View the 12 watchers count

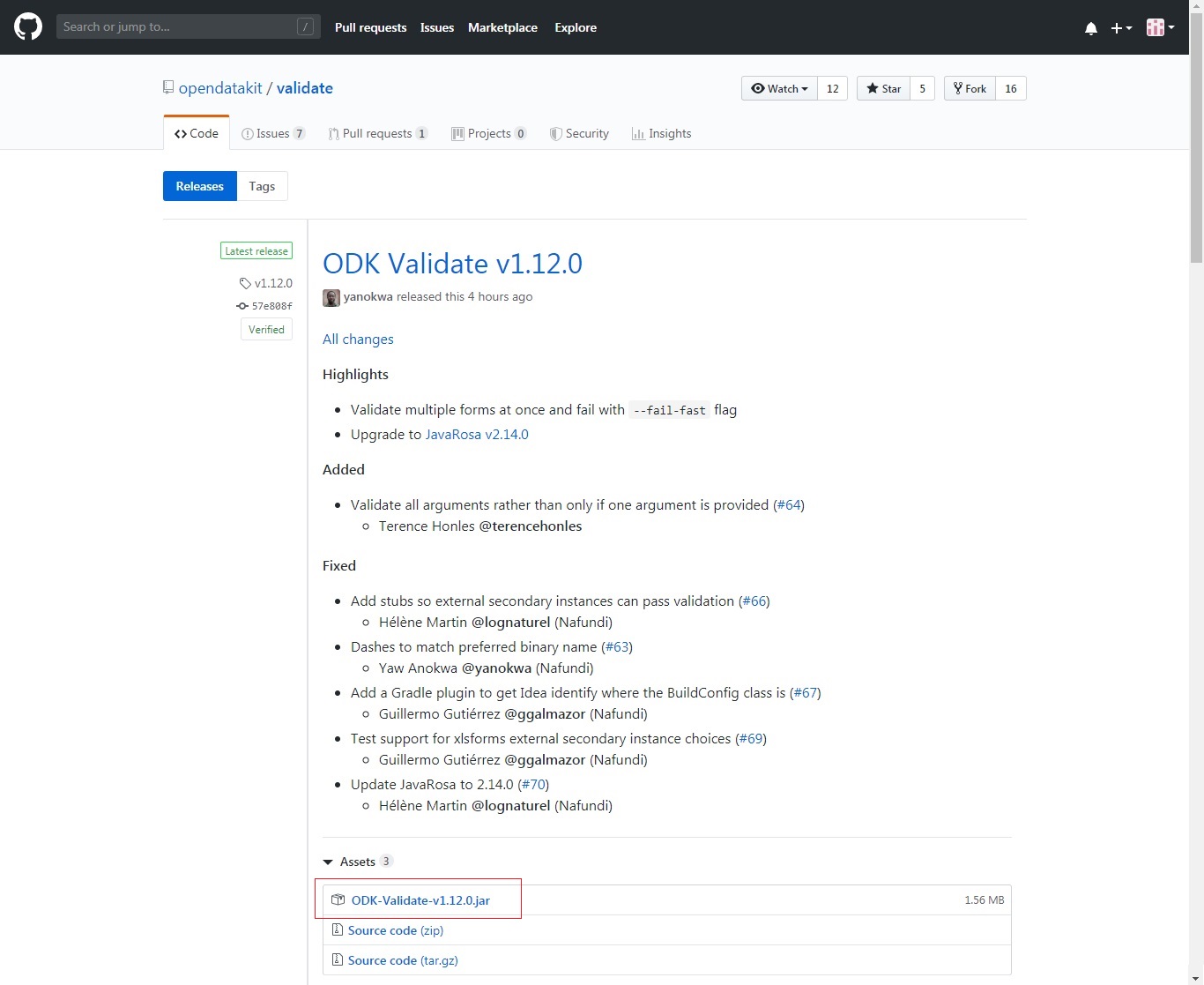(833, 88)
